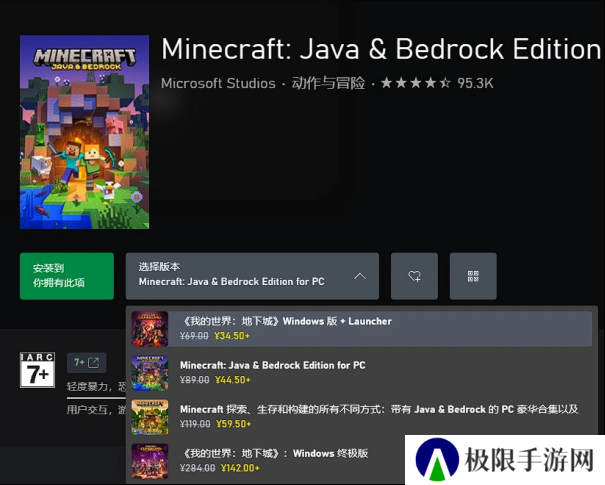Viewport: 605px width, 485px height.
Task: Add game to wishlist with heart icon
Action: [x=414, y=276]
